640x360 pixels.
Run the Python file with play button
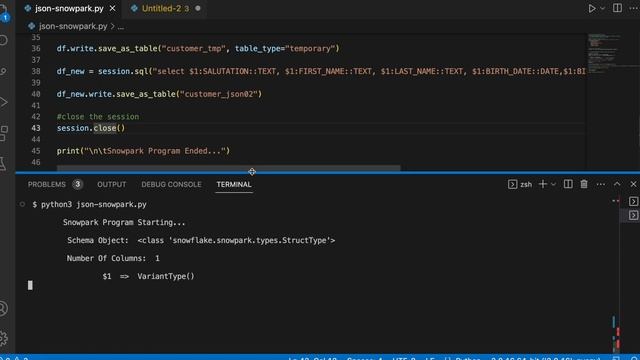[591, 8]
